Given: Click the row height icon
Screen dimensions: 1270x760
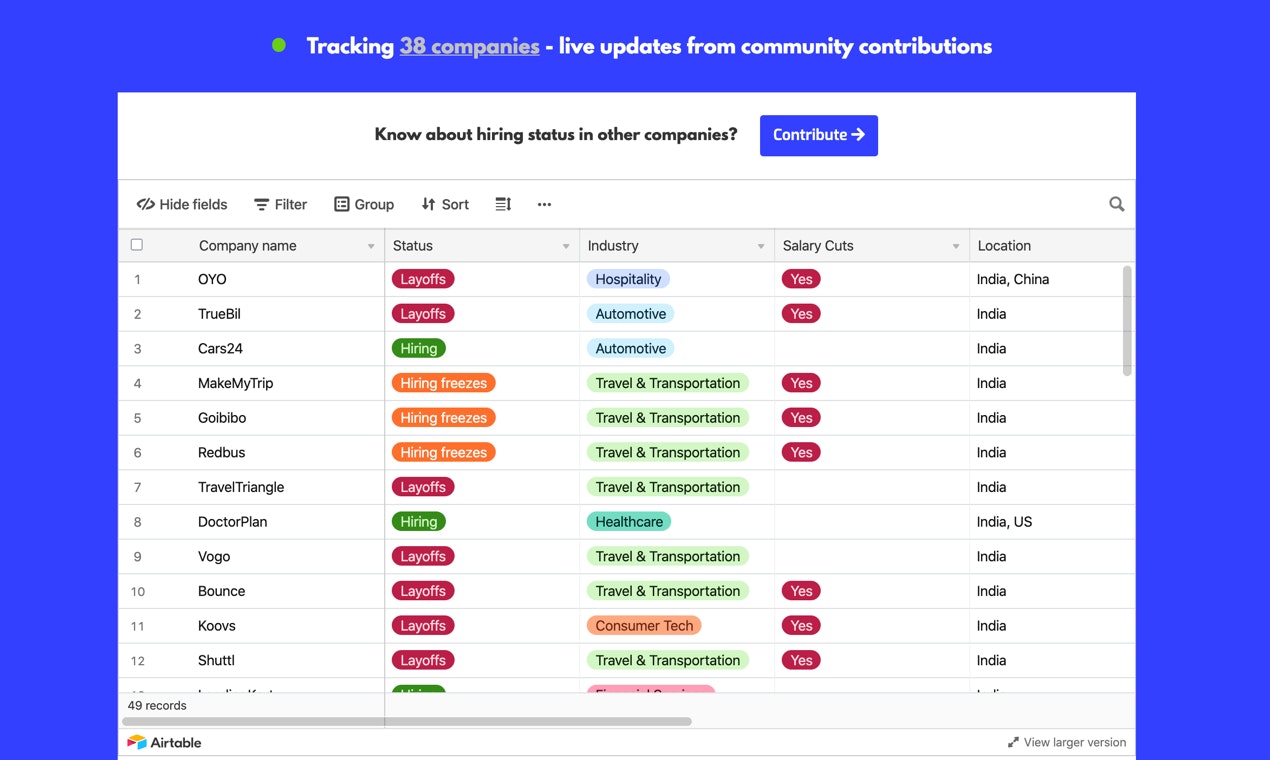Looking at the screenshot, I should [x=503, y=204].
